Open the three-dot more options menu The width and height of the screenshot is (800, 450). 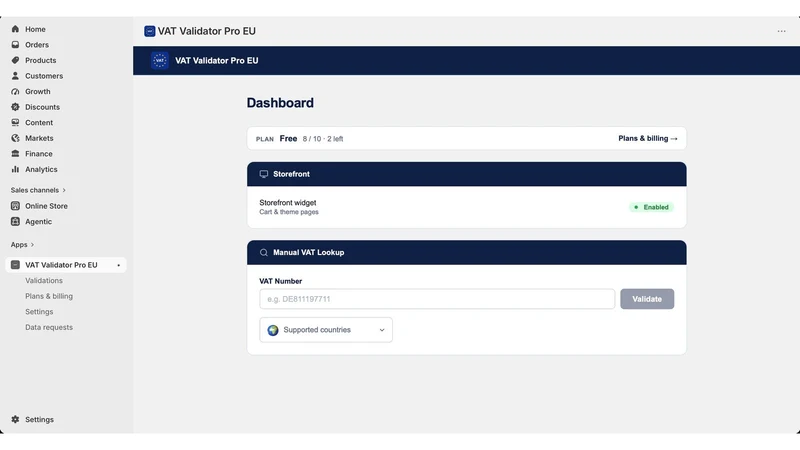[781, 31]
